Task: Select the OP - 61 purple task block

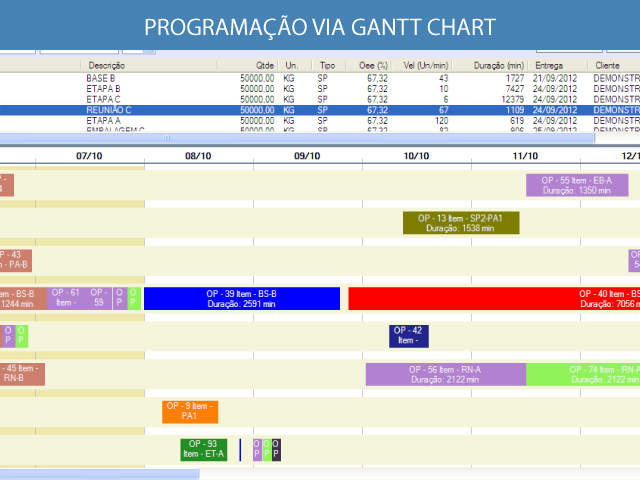Action: (65, 298)
